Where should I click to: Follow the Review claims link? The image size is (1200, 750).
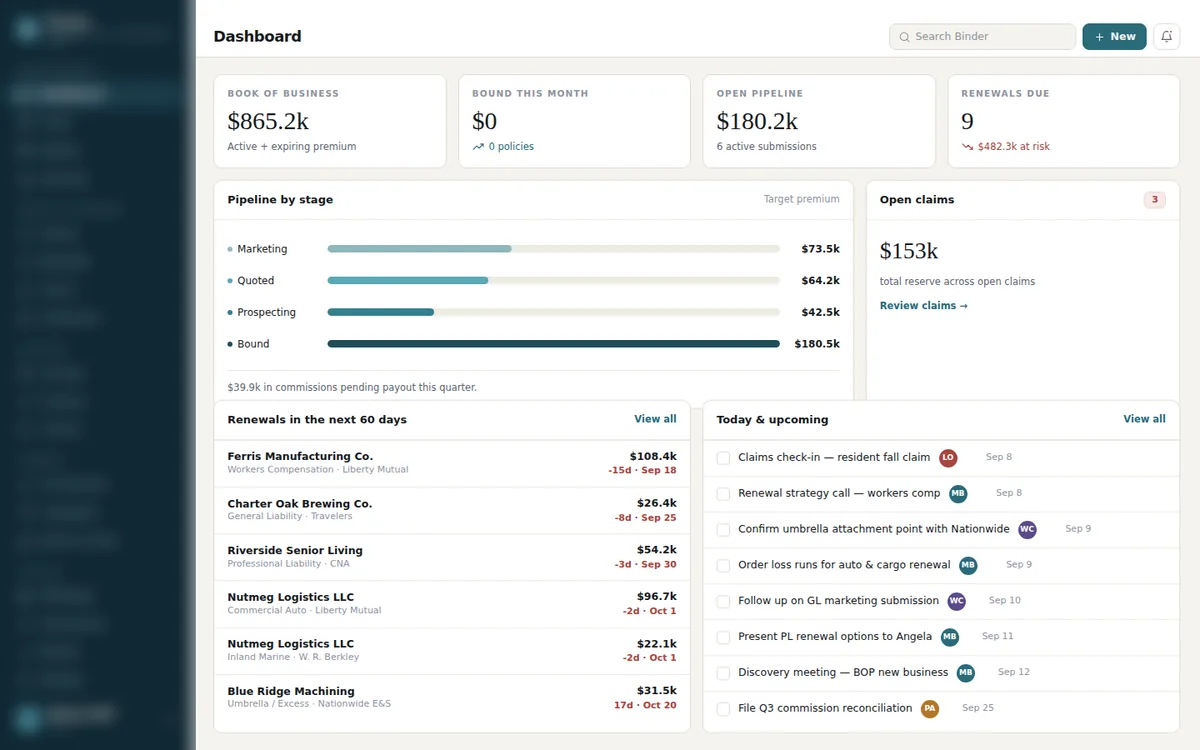click(924, 306)
